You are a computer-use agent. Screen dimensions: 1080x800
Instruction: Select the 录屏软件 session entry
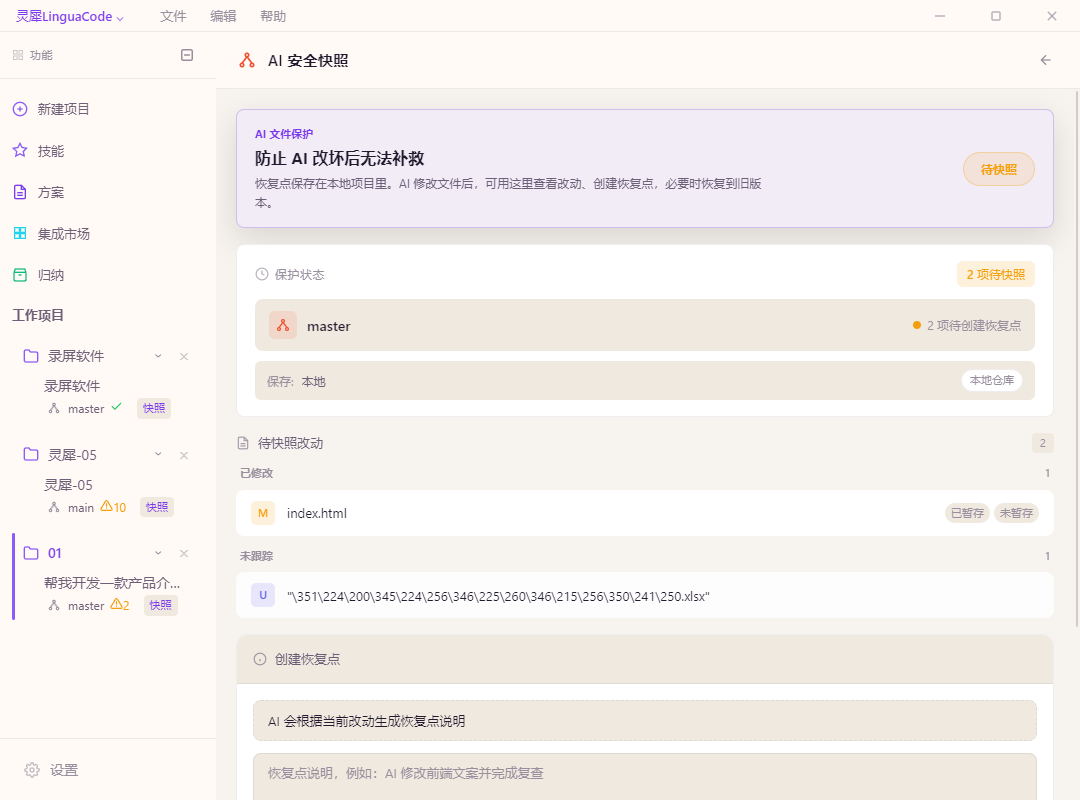tap(72, 386)
